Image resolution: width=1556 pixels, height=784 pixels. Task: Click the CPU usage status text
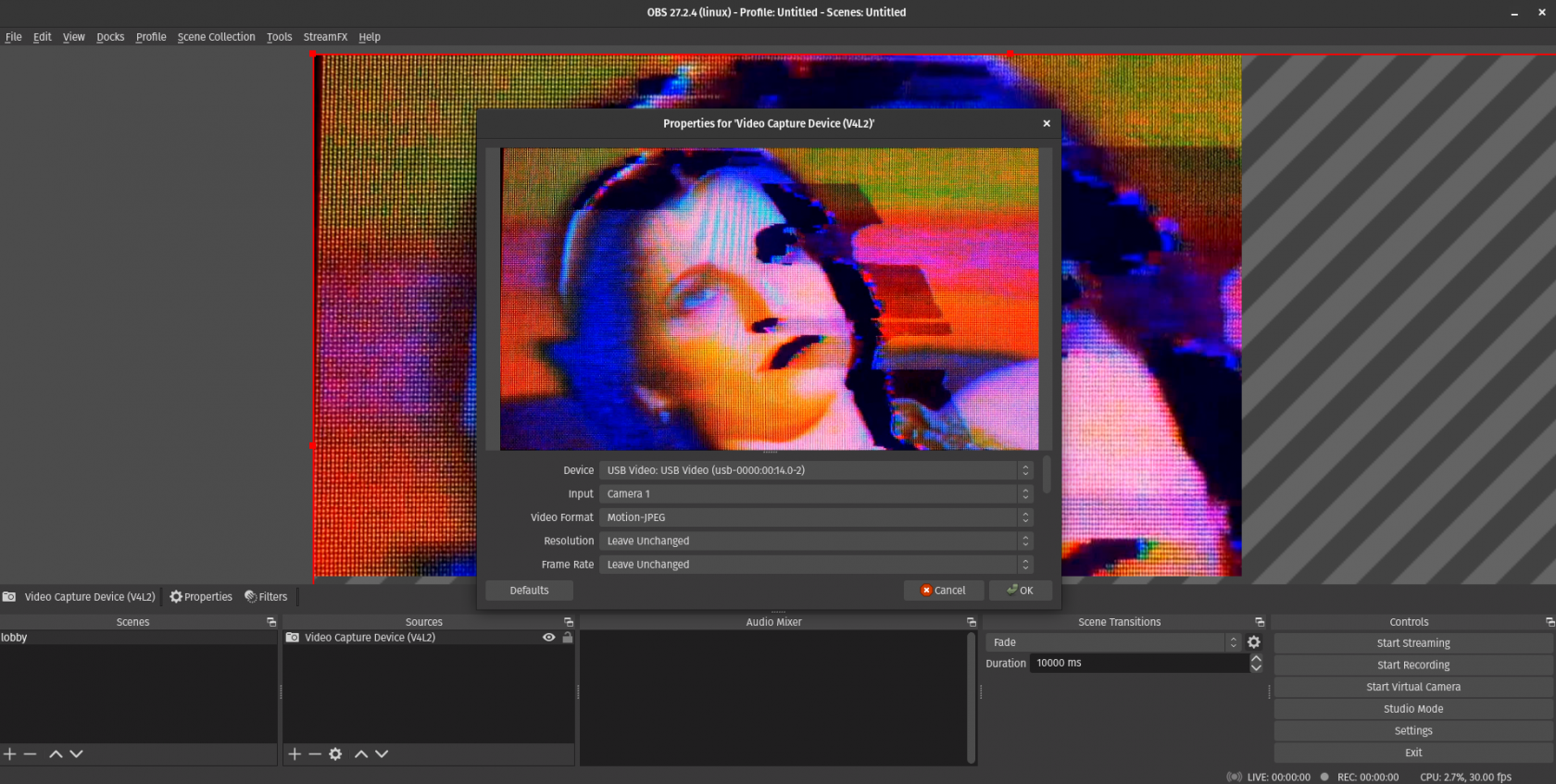[x=1465, y=777]
